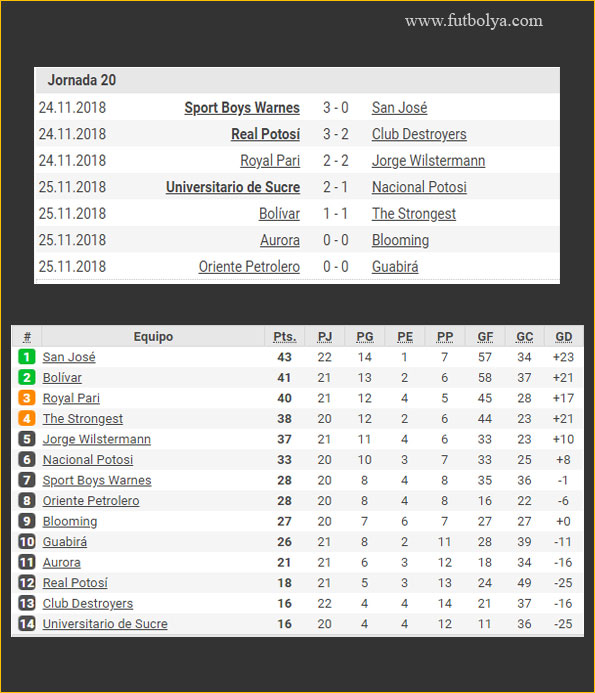Open Real Potosí link in Jornada 20
The height and width of the screenshot is (693, 595).
pyautogui.click(x=265, y=134)
